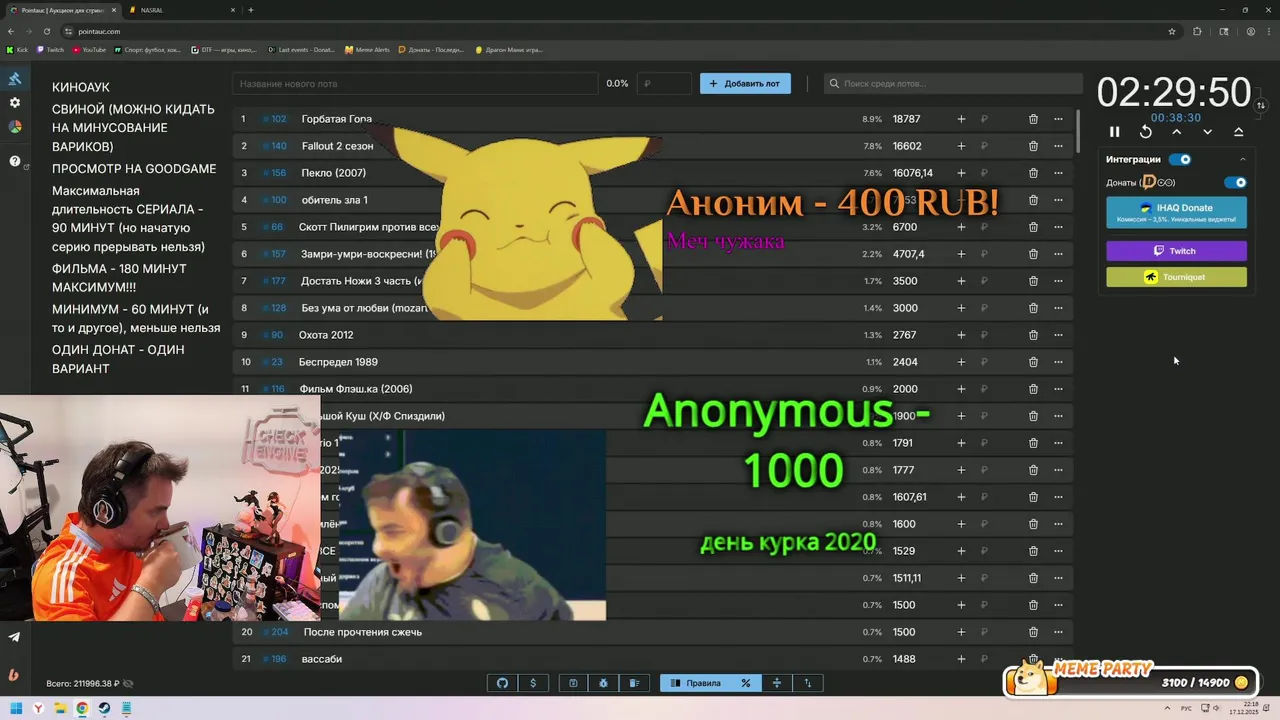Click the divide icon in bottom toolbar

[x=776, y=683]
